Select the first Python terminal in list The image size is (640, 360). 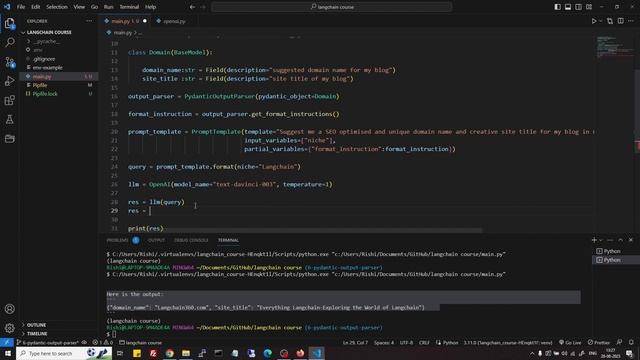(612, 251)
